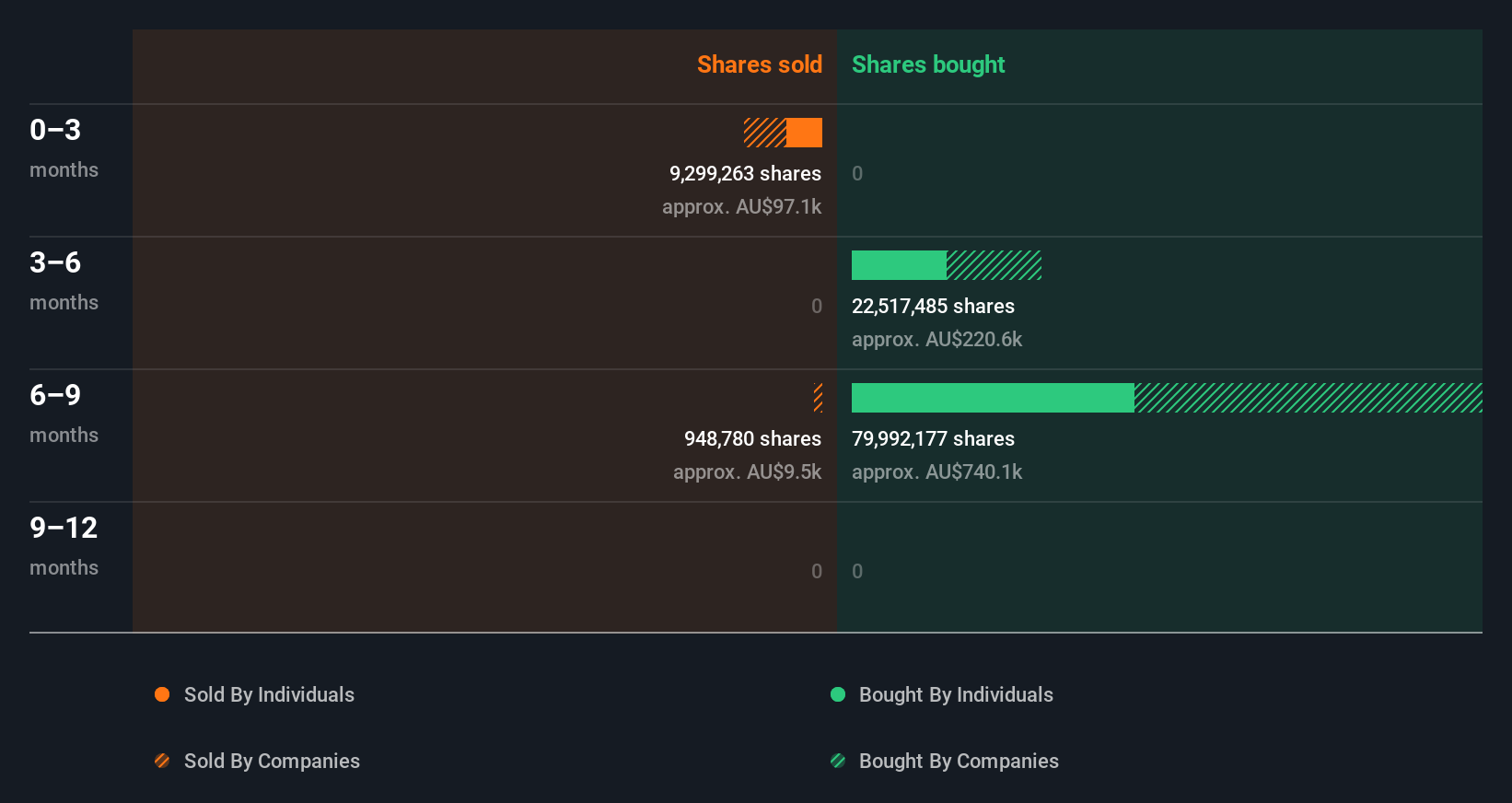Click the striped green bar in 6–9 months
1512x803 pixels.
tap(1308, 398)
